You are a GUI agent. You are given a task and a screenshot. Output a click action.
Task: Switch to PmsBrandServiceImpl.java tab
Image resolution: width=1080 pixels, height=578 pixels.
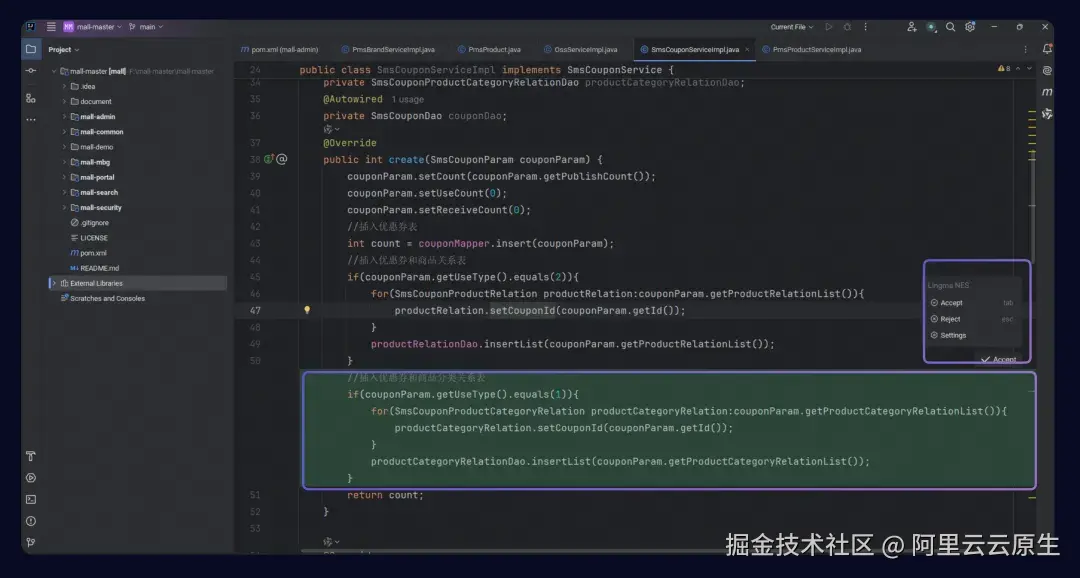pyautogui.click(x=388, y=50)
